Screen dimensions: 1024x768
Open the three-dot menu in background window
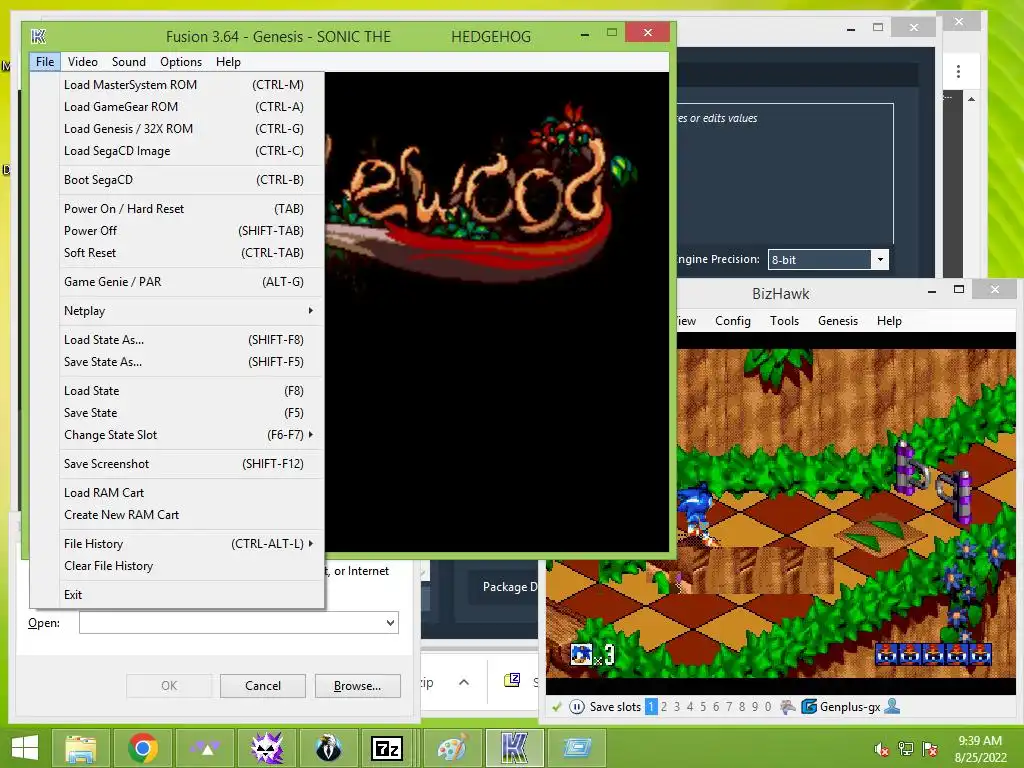958,71
